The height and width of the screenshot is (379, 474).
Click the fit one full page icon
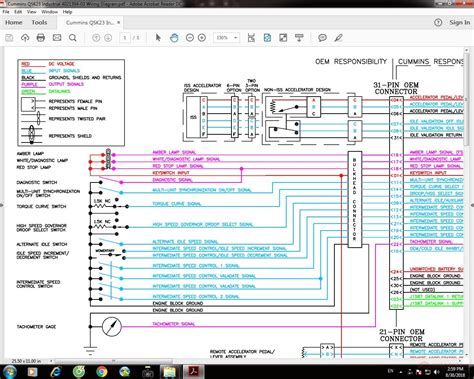tap(267, 38)
